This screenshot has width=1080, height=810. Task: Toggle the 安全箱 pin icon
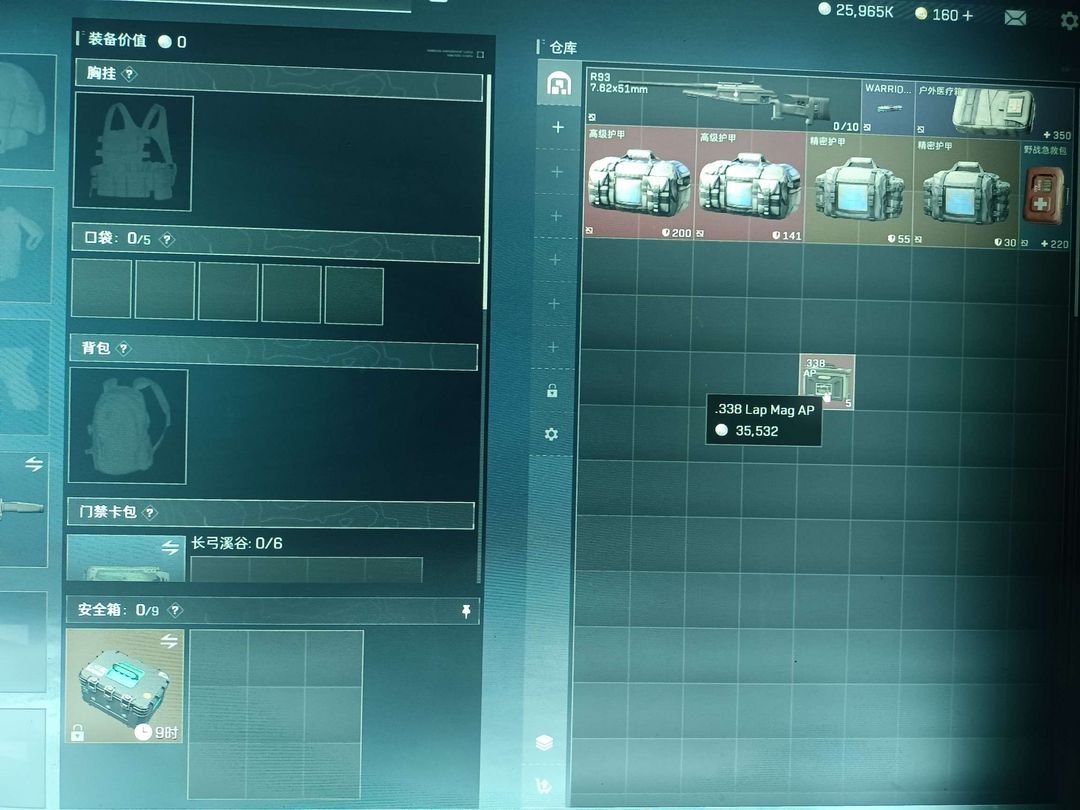pyautogui.click(x=466, y=611)
